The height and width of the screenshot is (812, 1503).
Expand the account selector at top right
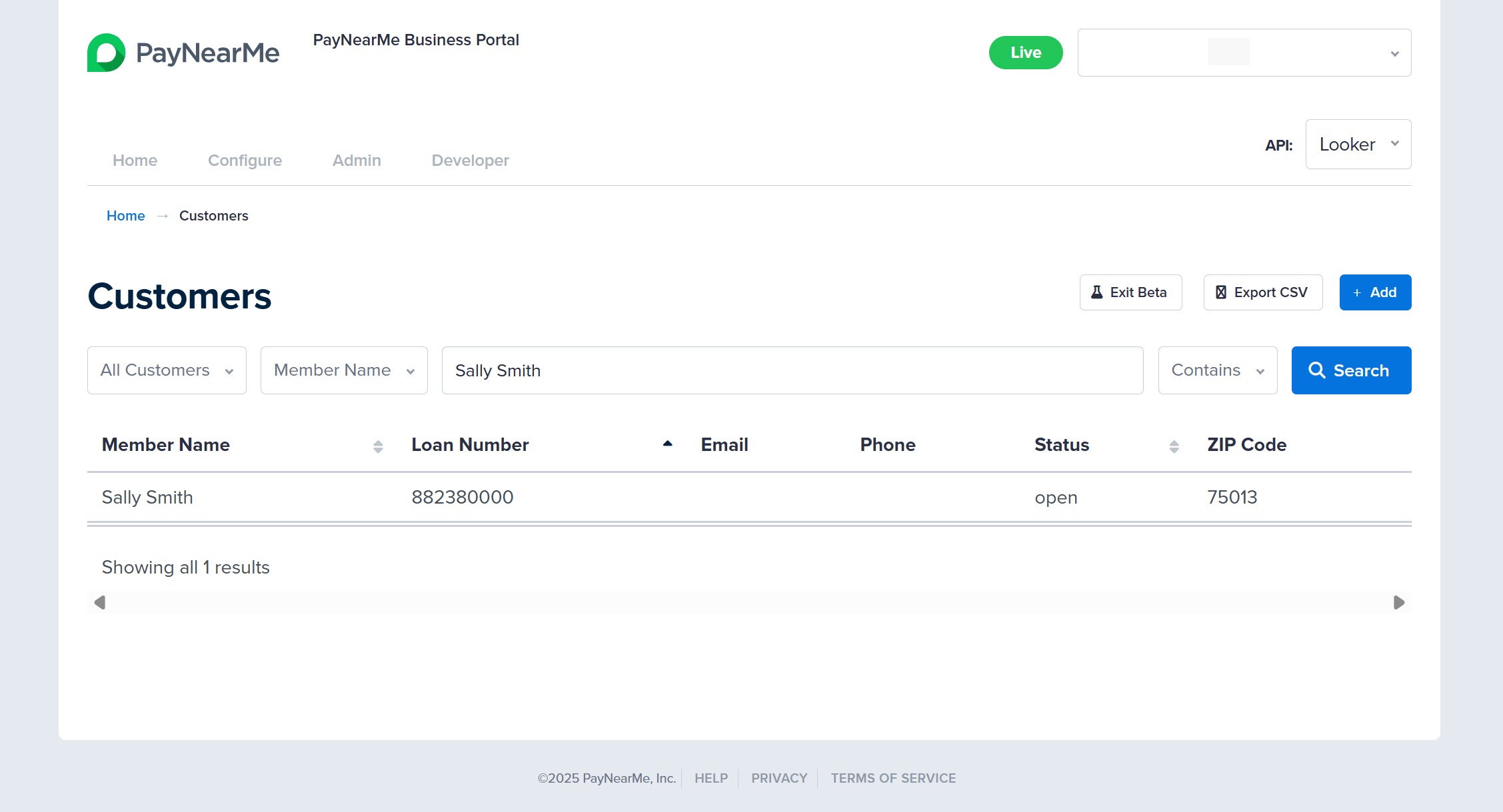coord(1244,53)
